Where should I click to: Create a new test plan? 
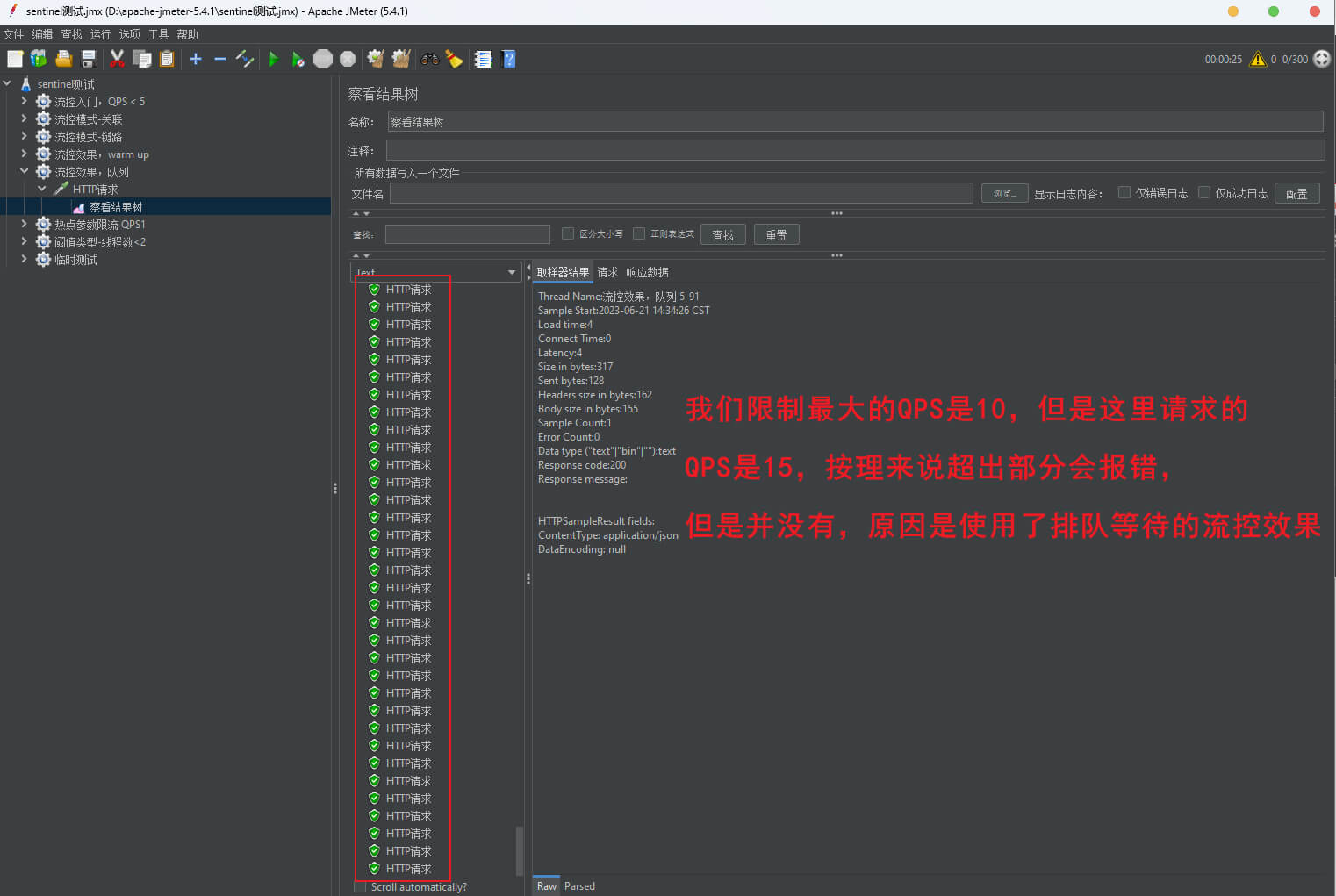[x=15, y=59]
